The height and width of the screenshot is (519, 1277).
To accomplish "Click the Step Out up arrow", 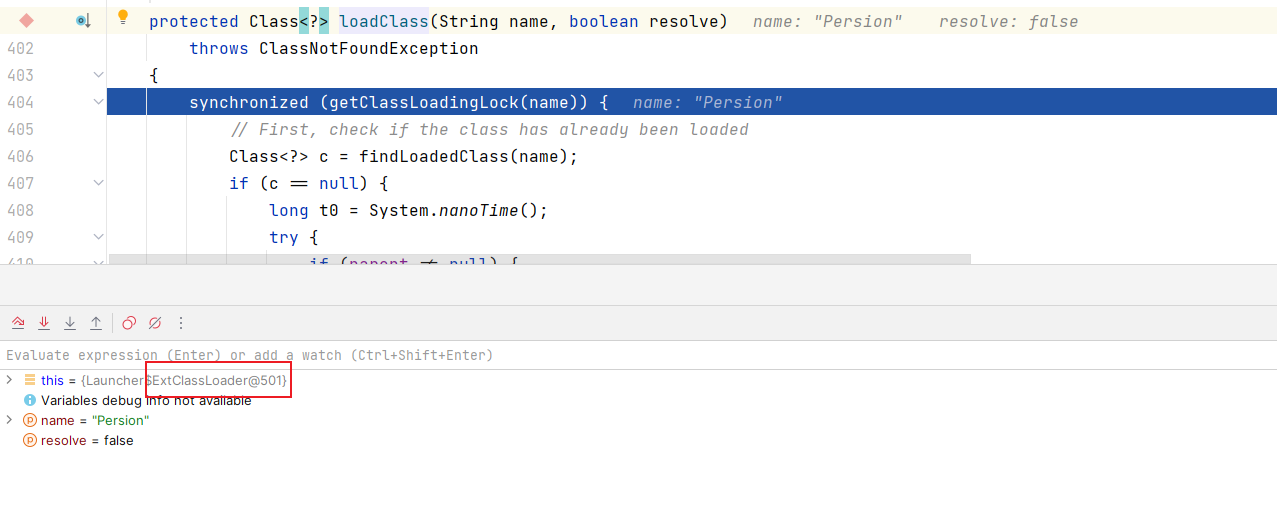I will pyautogui.click(x=96, y=323).
